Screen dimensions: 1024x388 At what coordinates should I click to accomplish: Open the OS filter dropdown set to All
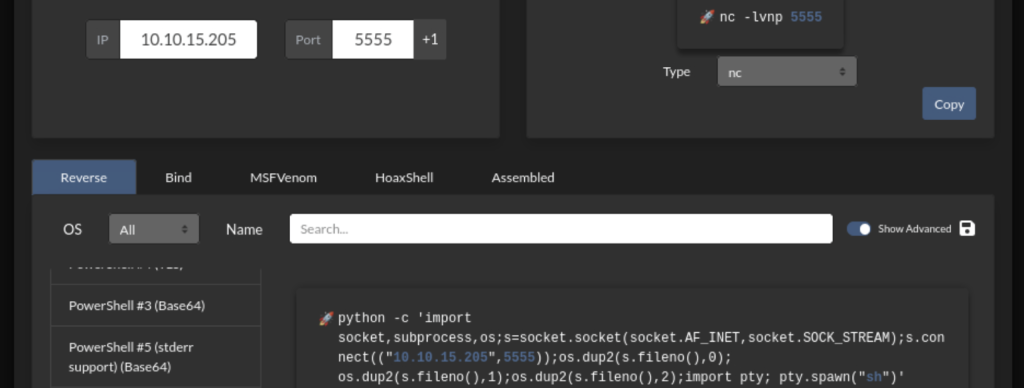click(154, 229)
